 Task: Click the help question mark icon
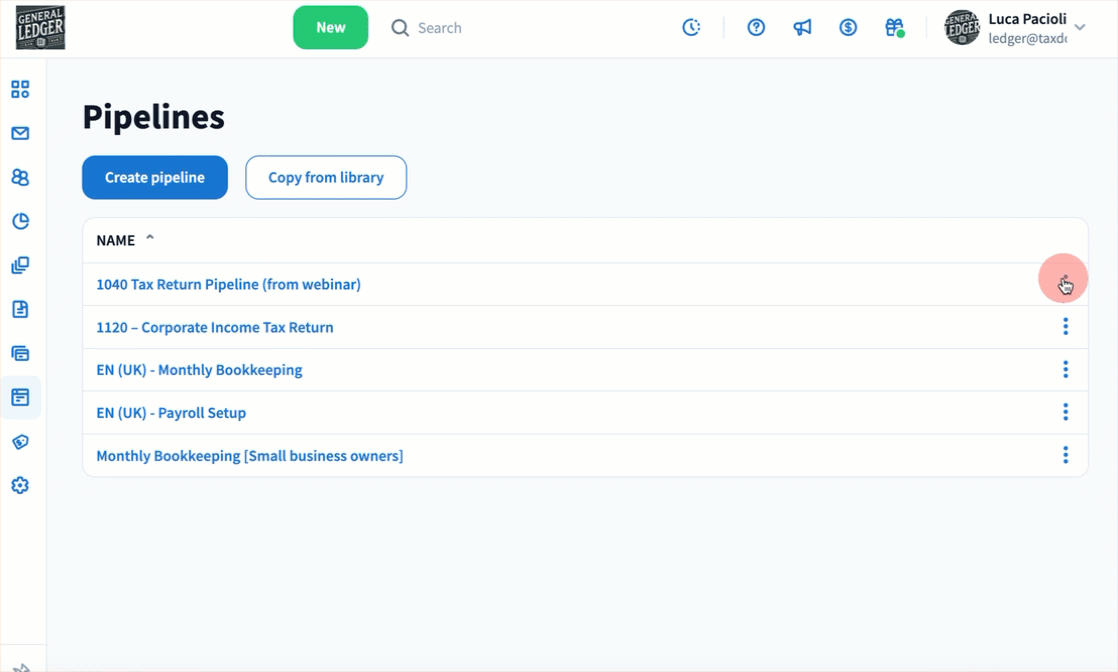756,28
